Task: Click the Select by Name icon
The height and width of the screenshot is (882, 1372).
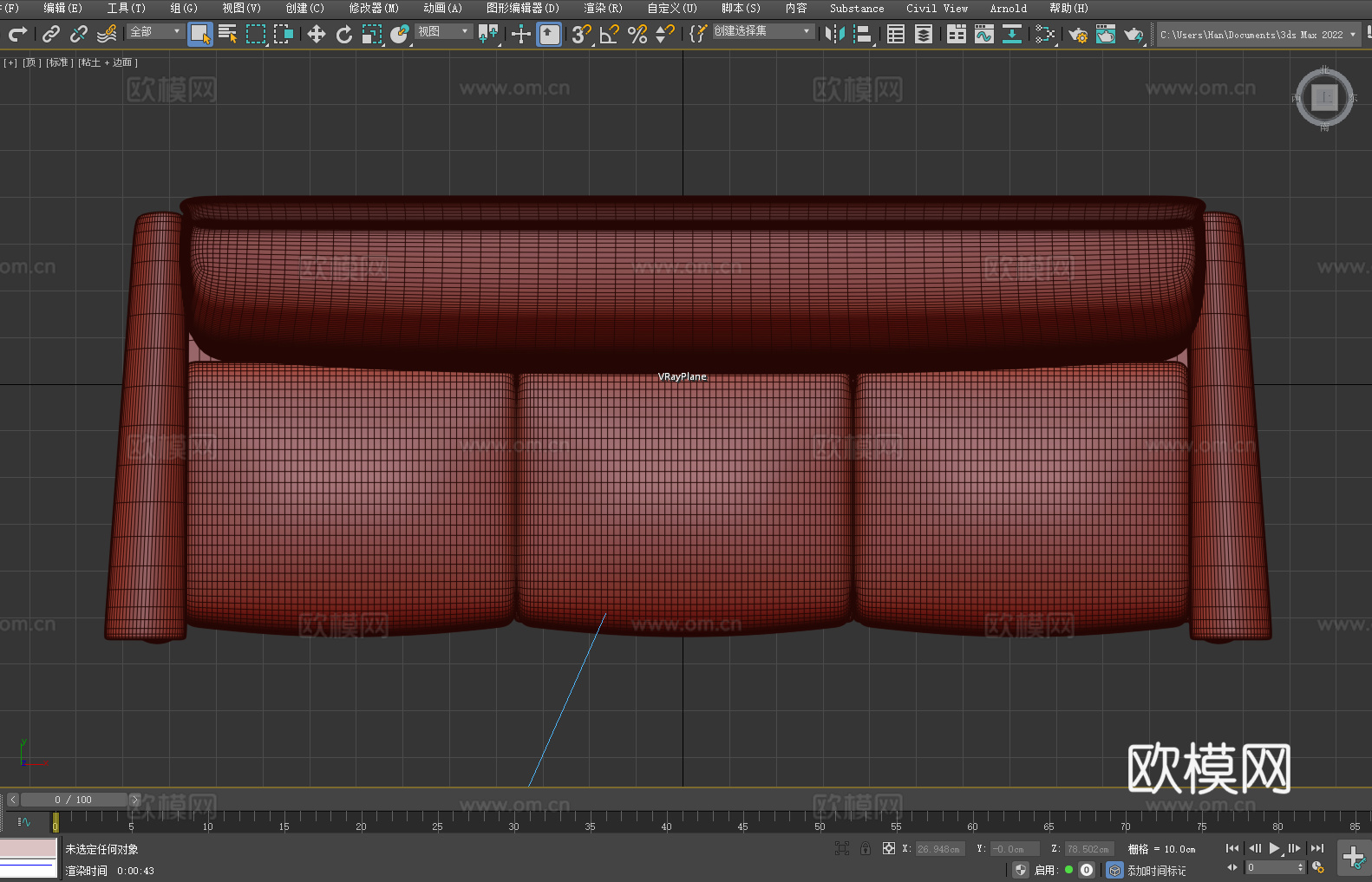Action: coord(228,35)
